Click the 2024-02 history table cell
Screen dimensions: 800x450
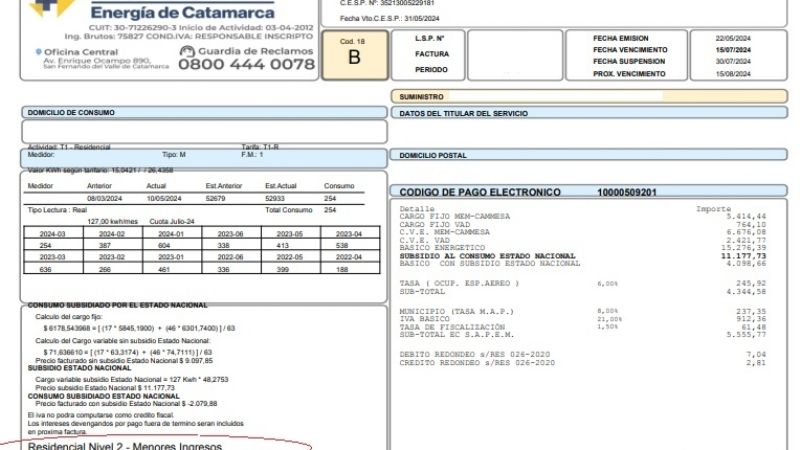pyautogui.click(x=112, y=234)
